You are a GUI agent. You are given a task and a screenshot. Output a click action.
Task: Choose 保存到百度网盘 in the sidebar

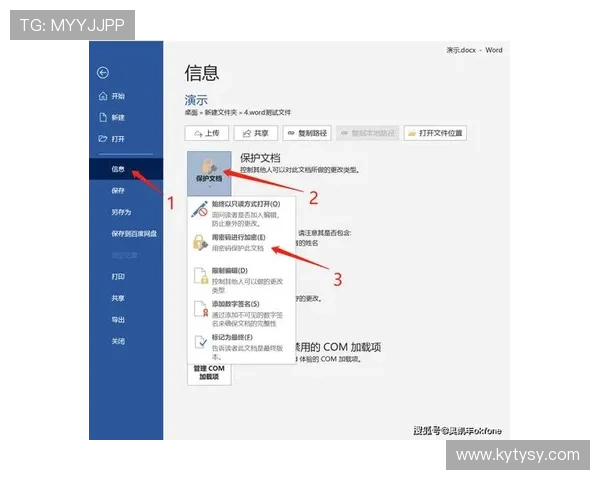(126, 233)
